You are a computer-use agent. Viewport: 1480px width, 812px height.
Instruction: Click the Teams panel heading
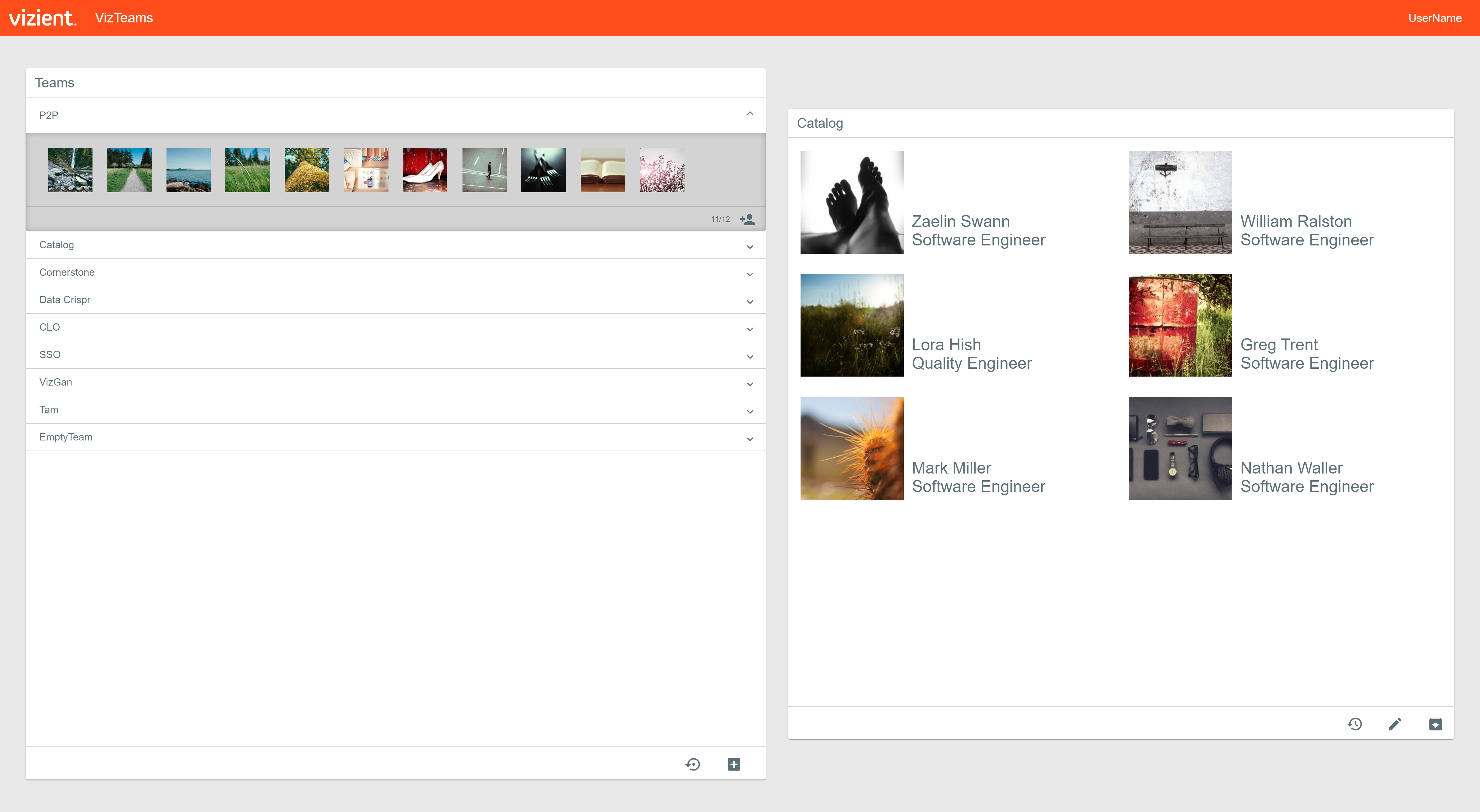pos(55,83)
